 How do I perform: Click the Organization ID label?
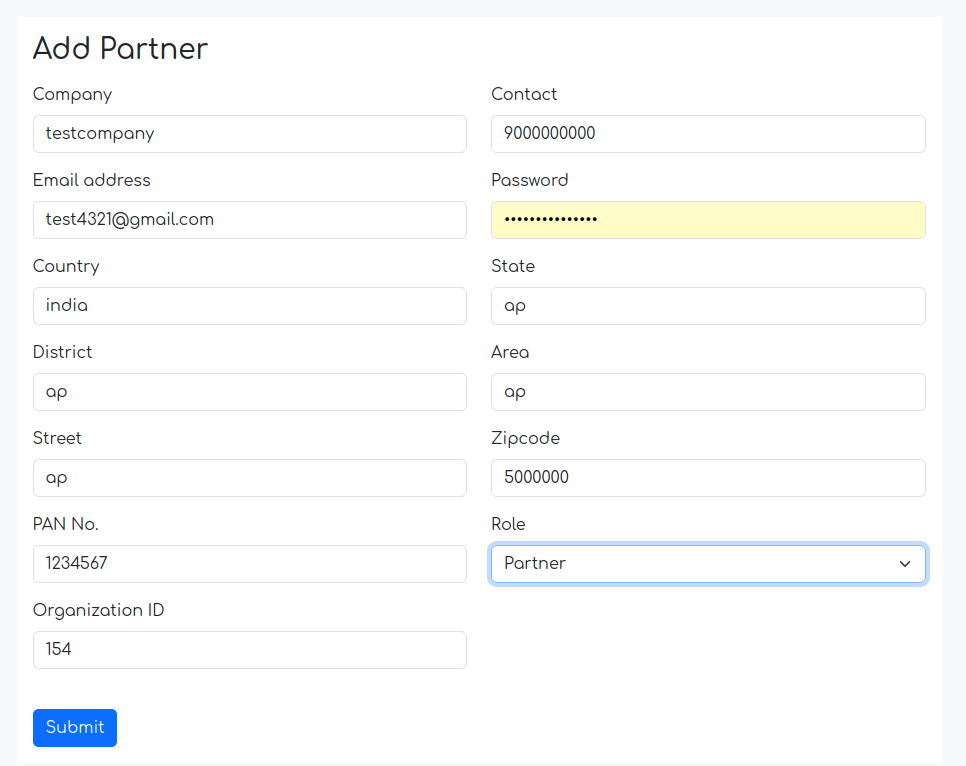click(x=99, y=610)
